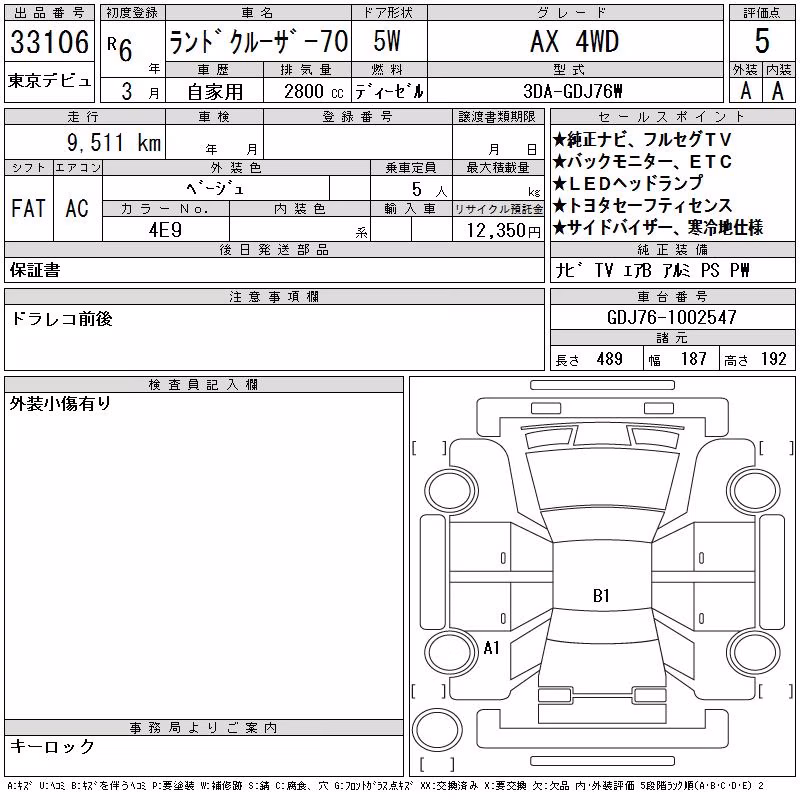Click the mileage value 9,511 km

tap(114, 143)
